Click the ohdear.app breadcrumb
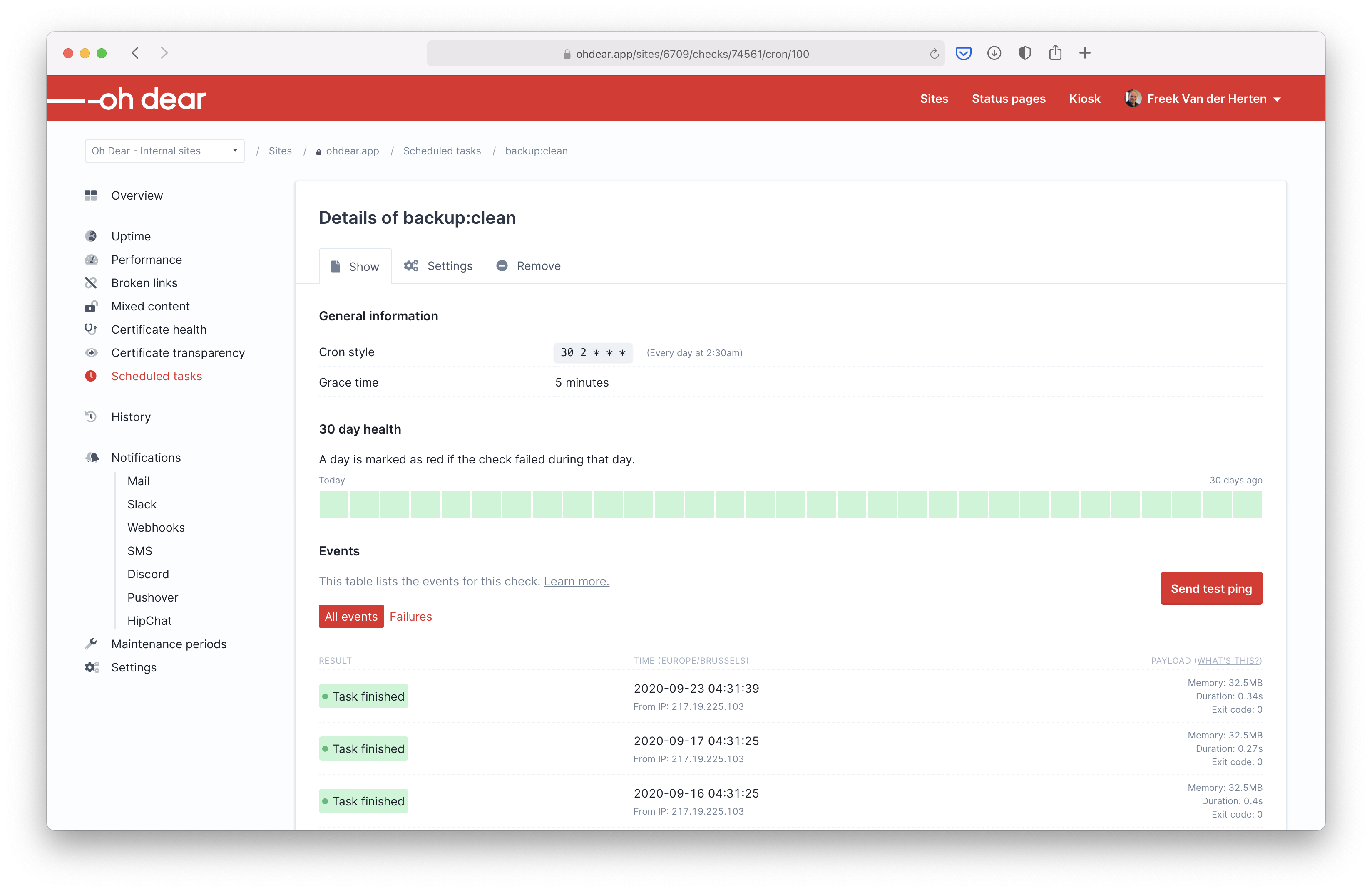The height and width of the screenshot is (892, 1372). click(348, 151)
